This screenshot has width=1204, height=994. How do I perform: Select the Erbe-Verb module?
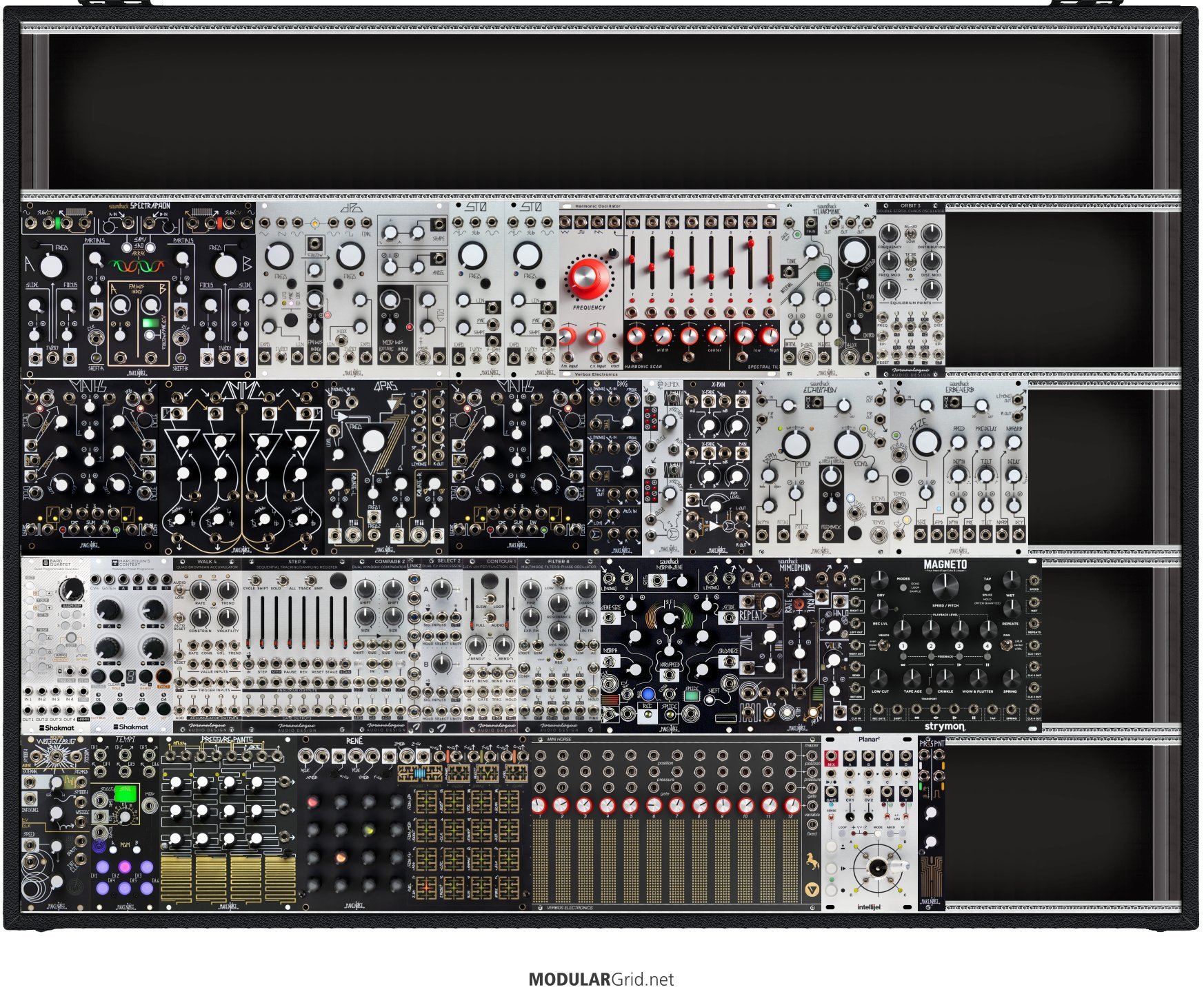click(959, 467)
